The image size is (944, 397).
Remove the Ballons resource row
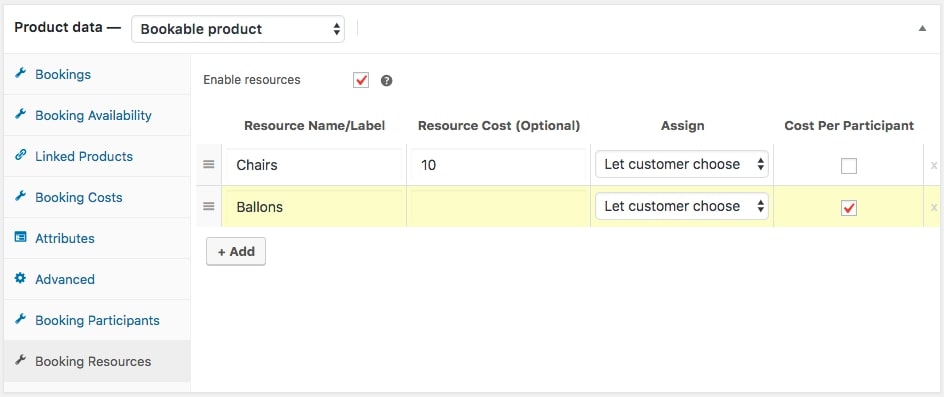pos(934,207)
